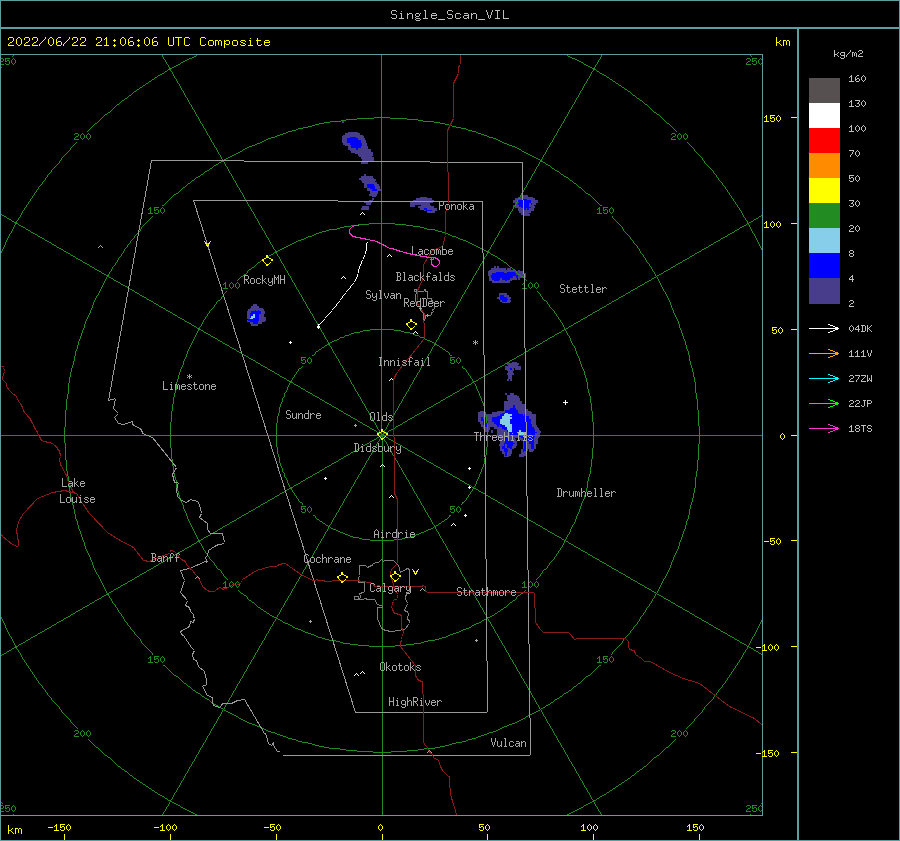Click the green 22JP arrow in legend
The height and width of the screenshot is (841, 900).
pos(824,404)
